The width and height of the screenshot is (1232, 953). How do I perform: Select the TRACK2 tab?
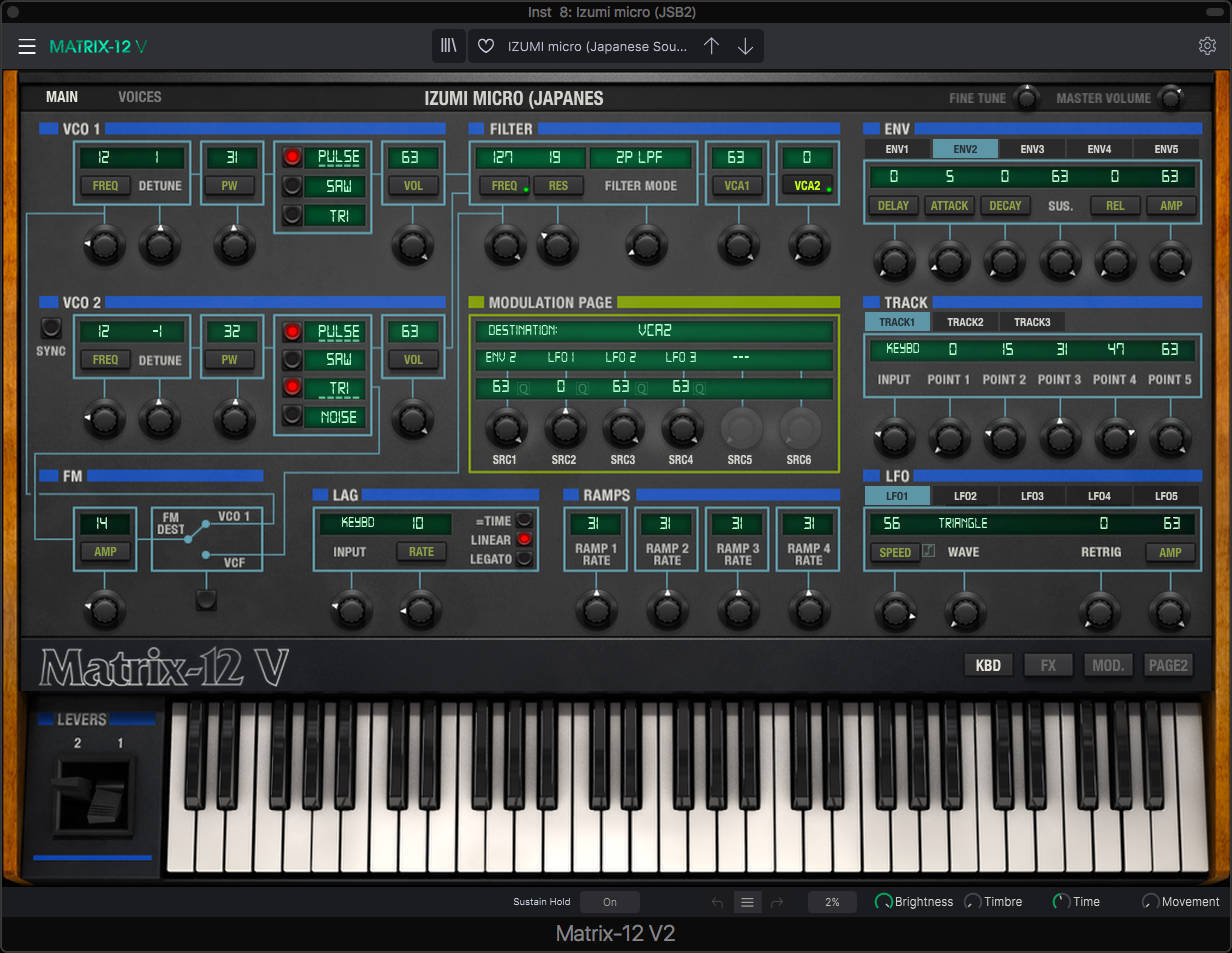coord(965,322)
